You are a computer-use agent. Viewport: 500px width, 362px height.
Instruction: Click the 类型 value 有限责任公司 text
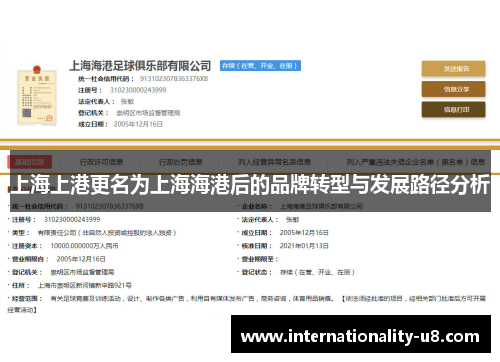(x=107, y=233)
